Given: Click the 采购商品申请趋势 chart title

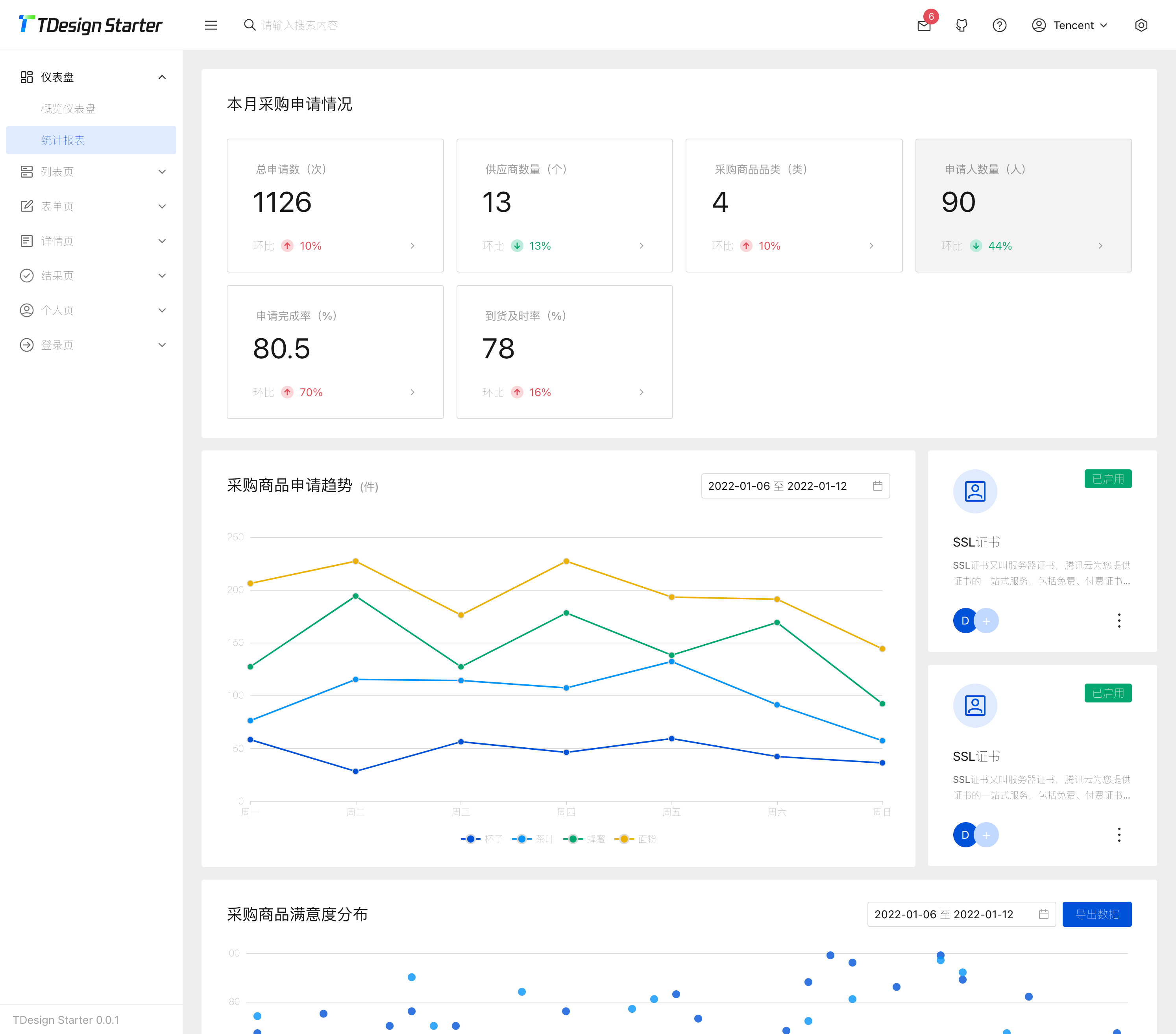Looking at the screenshot, I should point(289,485).
